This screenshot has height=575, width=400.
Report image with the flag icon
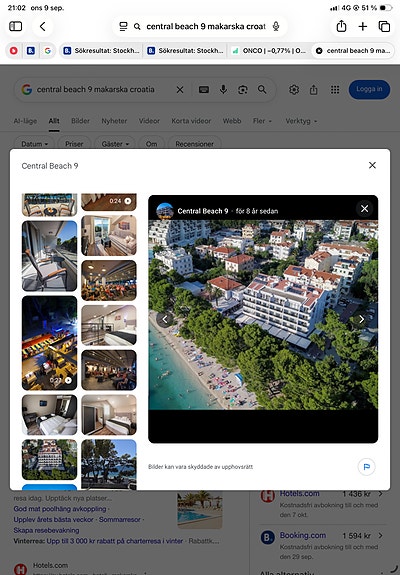point(366,467)
